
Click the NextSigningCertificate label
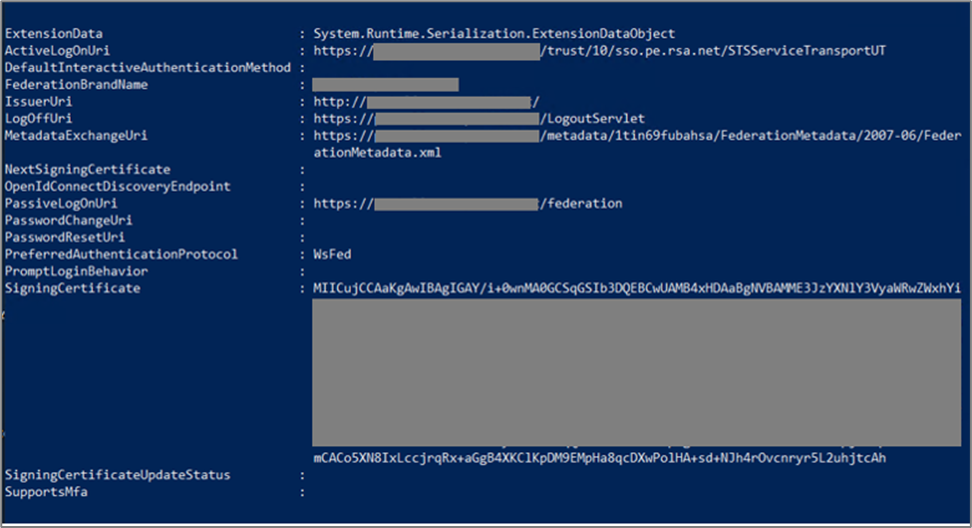click(x=87, y=169)
